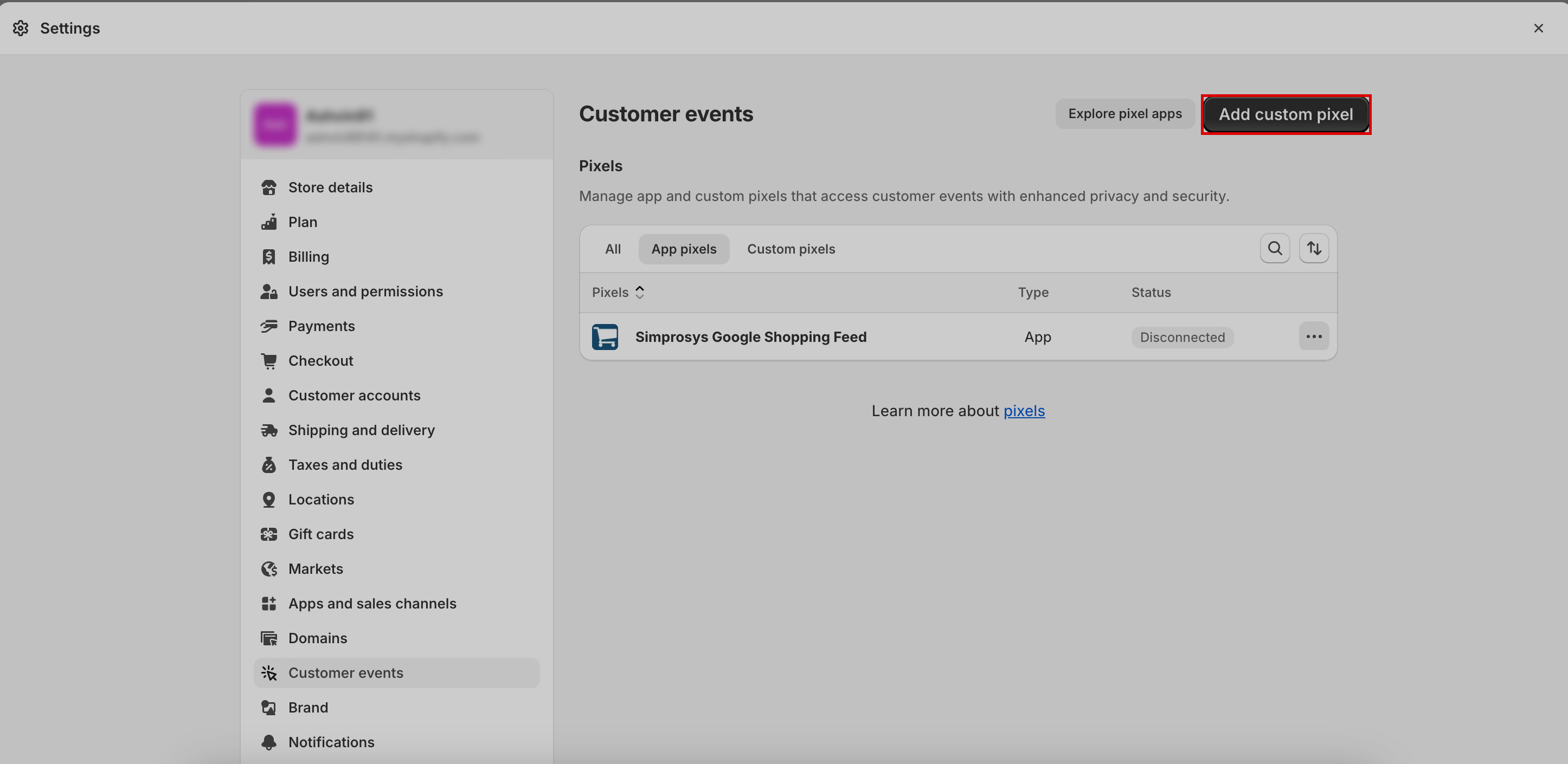The width and height of the screenshot is (1568, 764).
Task: Click the store avatar thumbnail
Action: pos(275,124)
